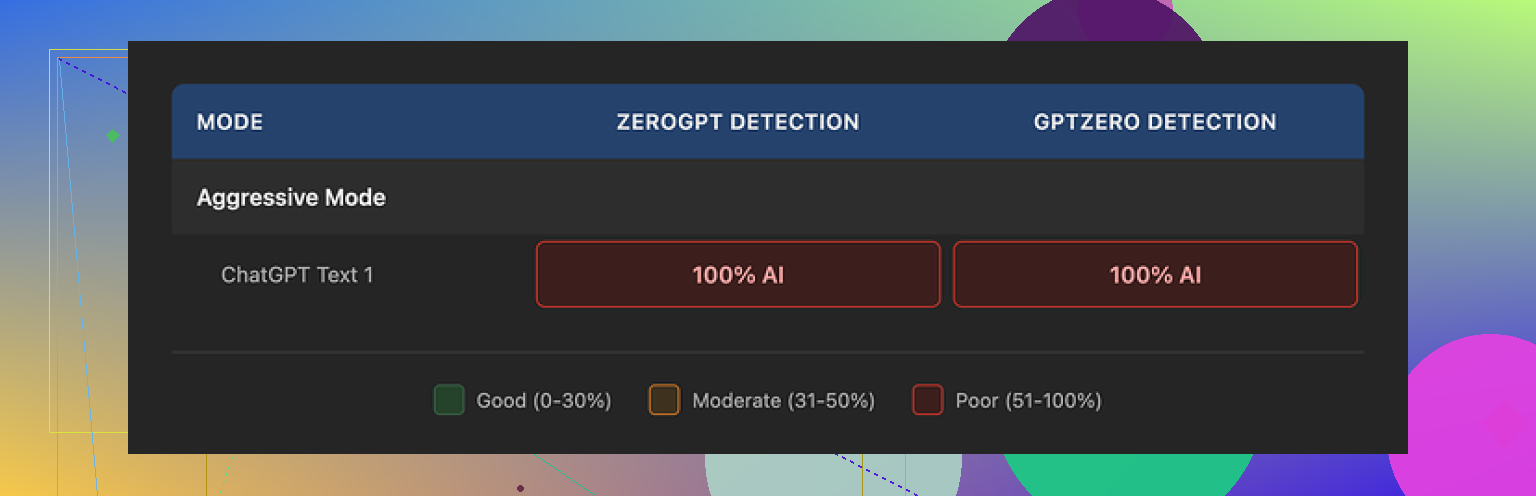Click the Good (0-30%) legend label
The height and width of the screenshot is (496, 1536).
544,401
